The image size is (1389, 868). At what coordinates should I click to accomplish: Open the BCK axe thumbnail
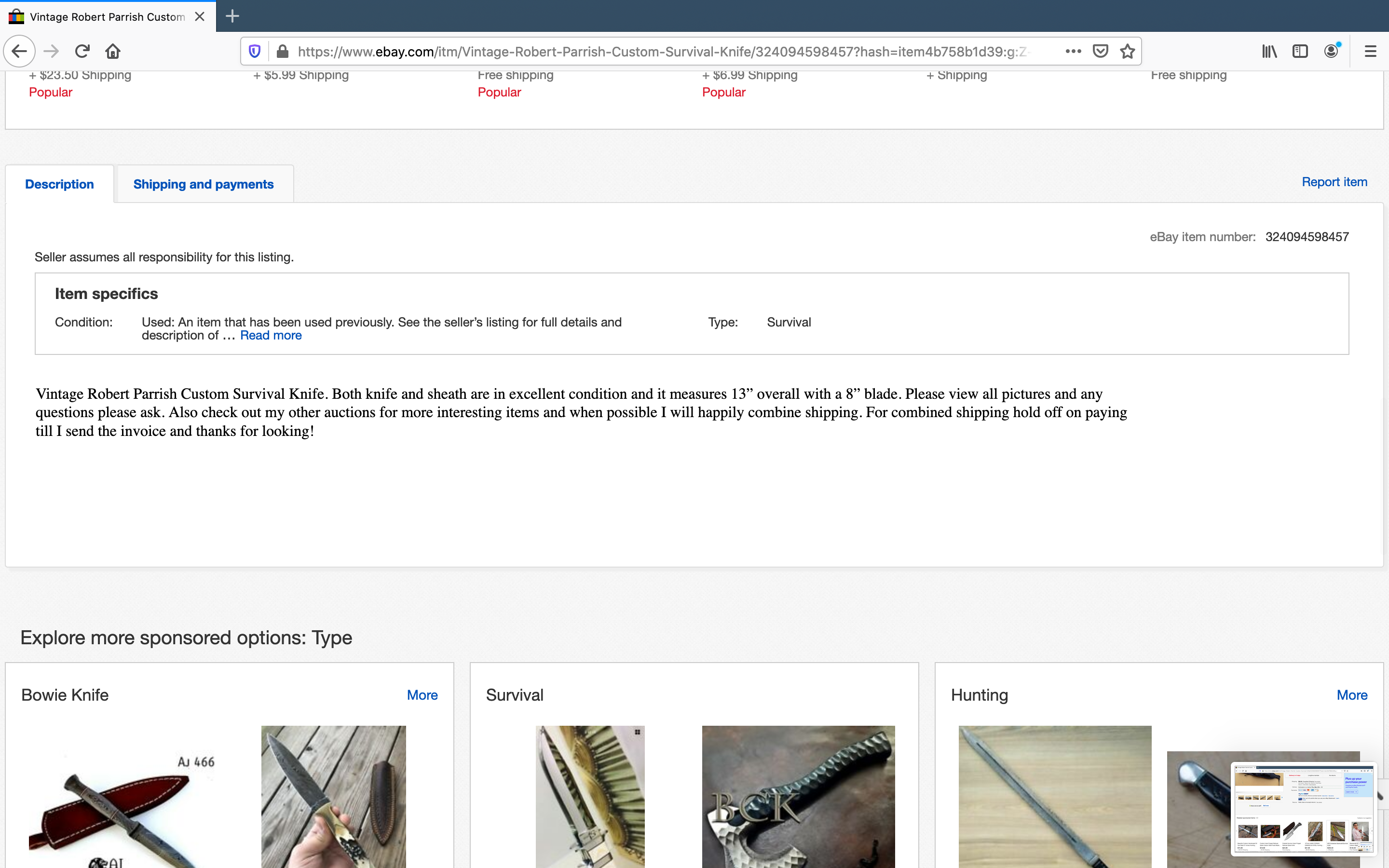[798, 797]
